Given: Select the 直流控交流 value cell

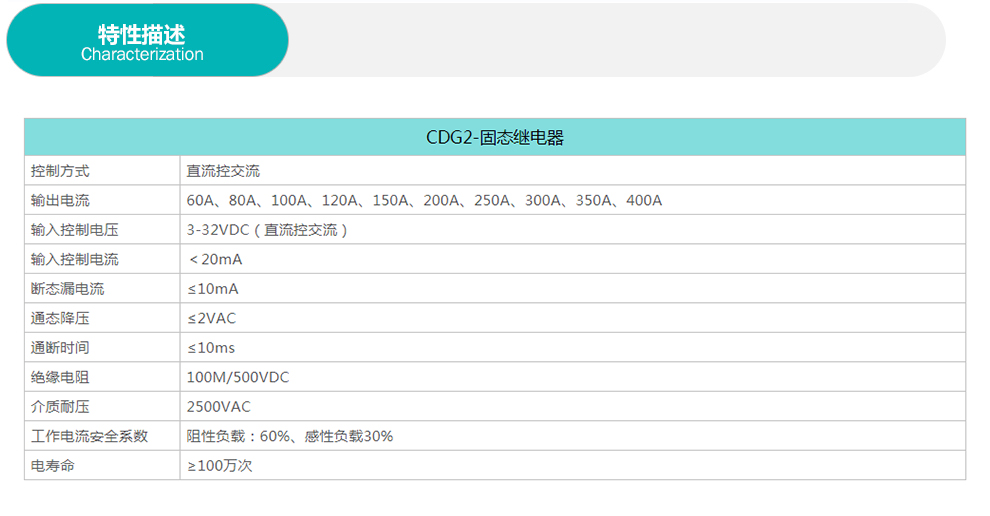Looking at the screenshot, I should (x=223, y=171).
